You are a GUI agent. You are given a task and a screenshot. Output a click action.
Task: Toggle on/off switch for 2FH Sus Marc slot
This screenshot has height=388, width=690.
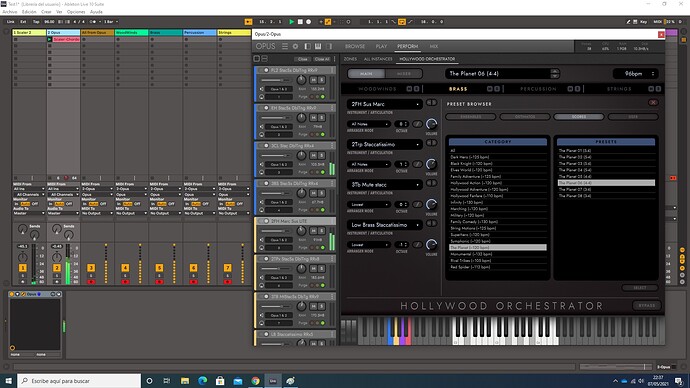[432, 102]
